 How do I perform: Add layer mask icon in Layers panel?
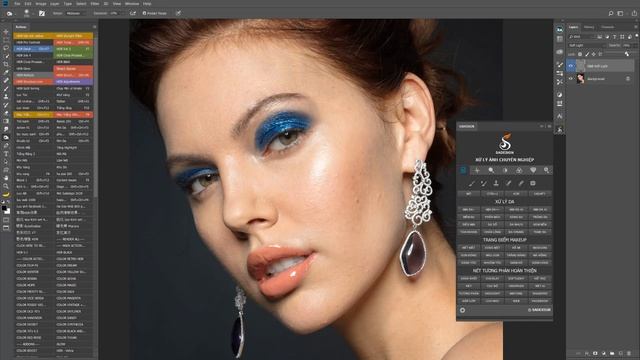click(x=595, y=353)
